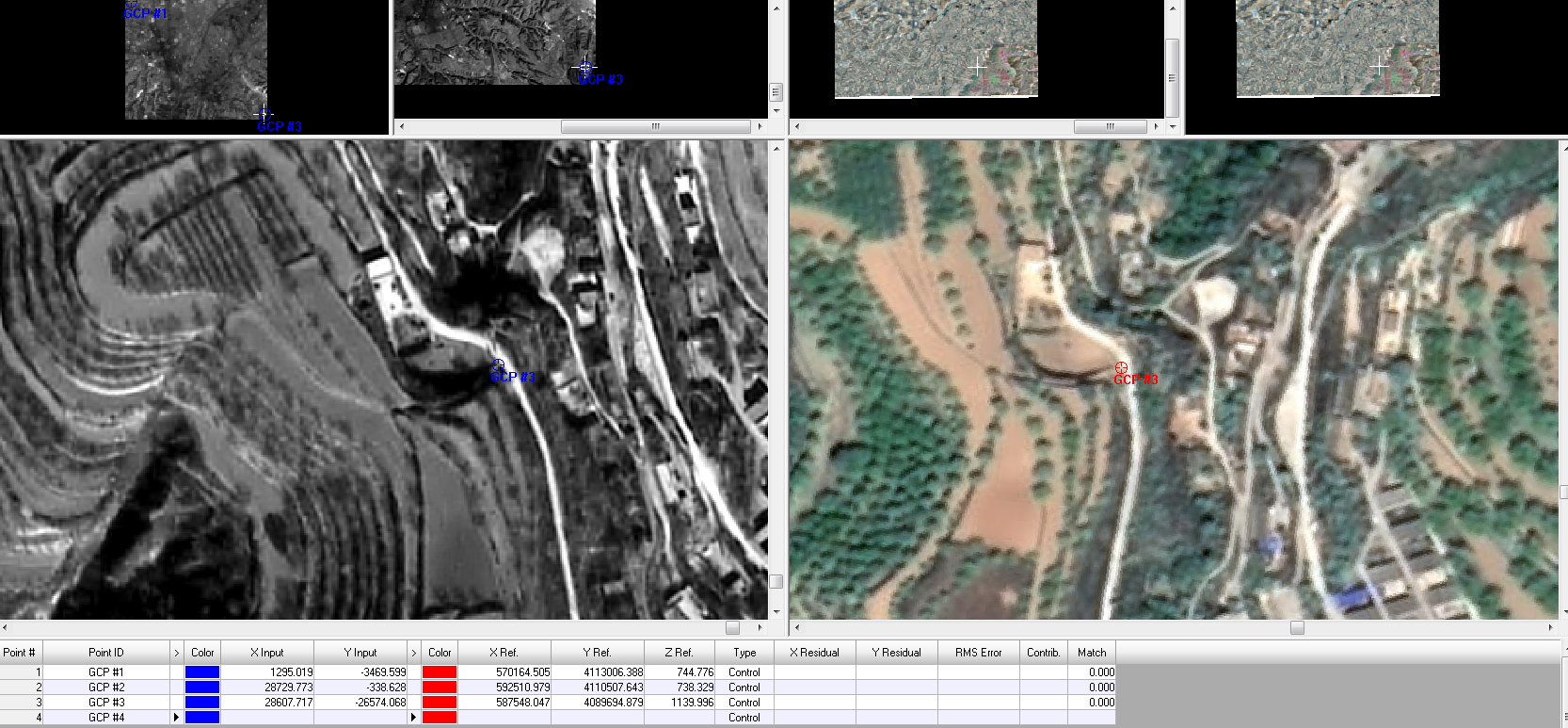Click the GCP #1 Point ID cell
Viewport: 1568px width, 728px height.
click(x=106, y=672)
